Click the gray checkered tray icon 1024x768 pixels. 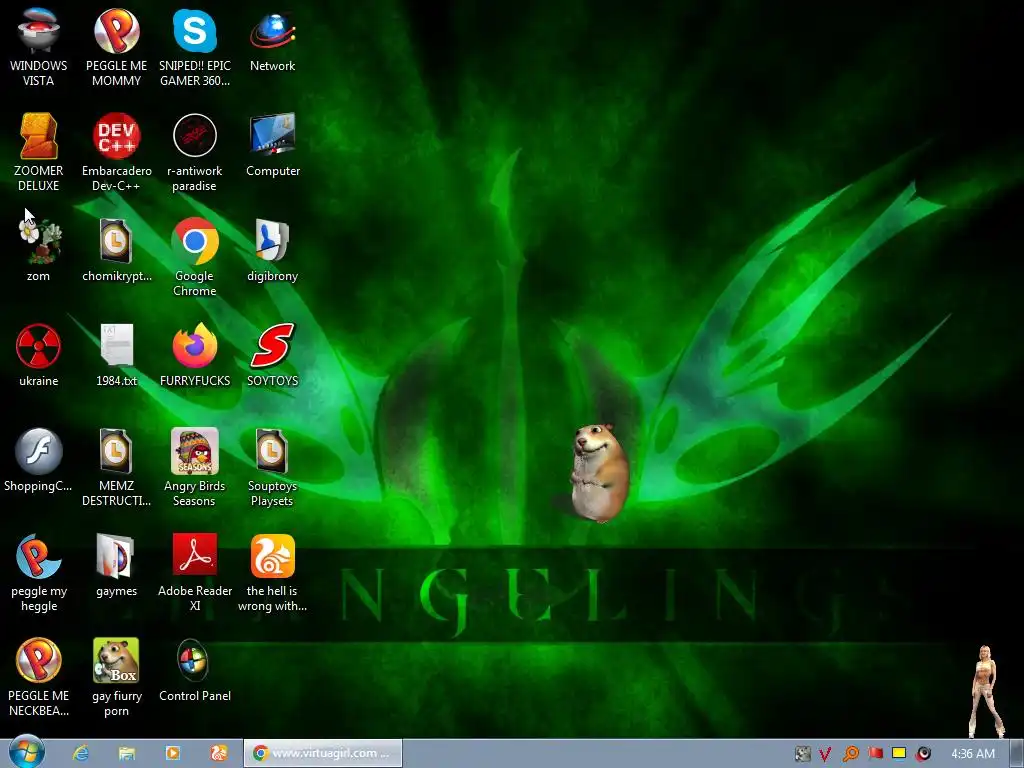[803, 754]
